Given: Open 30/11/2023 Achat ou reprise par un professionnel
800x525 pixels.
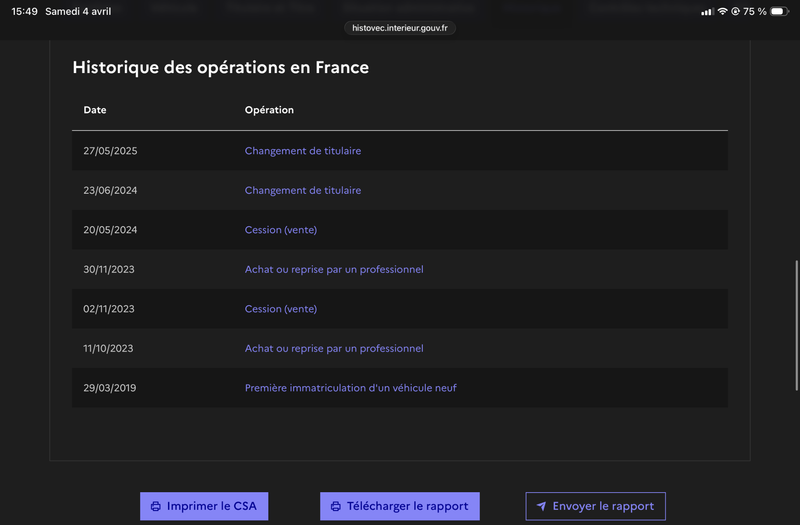Looking at the screenshot, I should pos(334,269).
